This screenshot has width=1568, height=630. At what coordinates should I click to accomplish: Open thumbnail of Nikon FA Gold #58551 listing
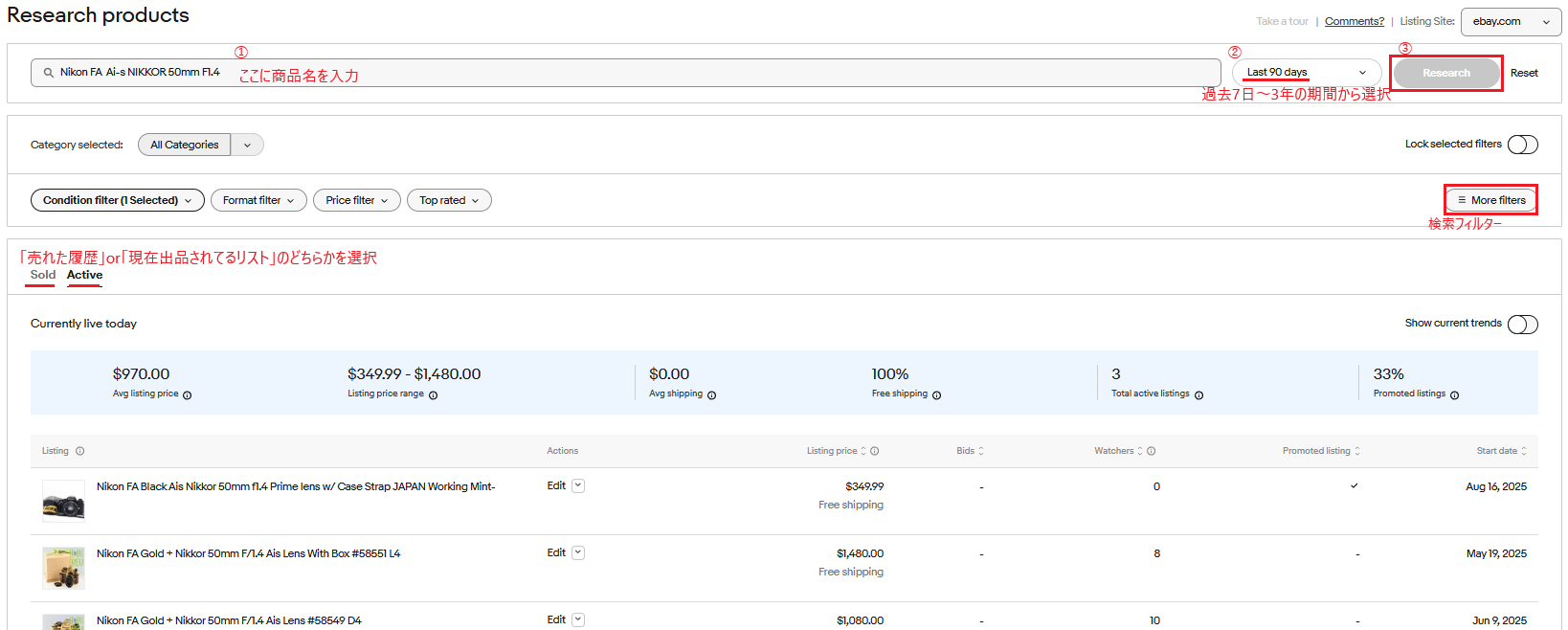click(64, 568)
